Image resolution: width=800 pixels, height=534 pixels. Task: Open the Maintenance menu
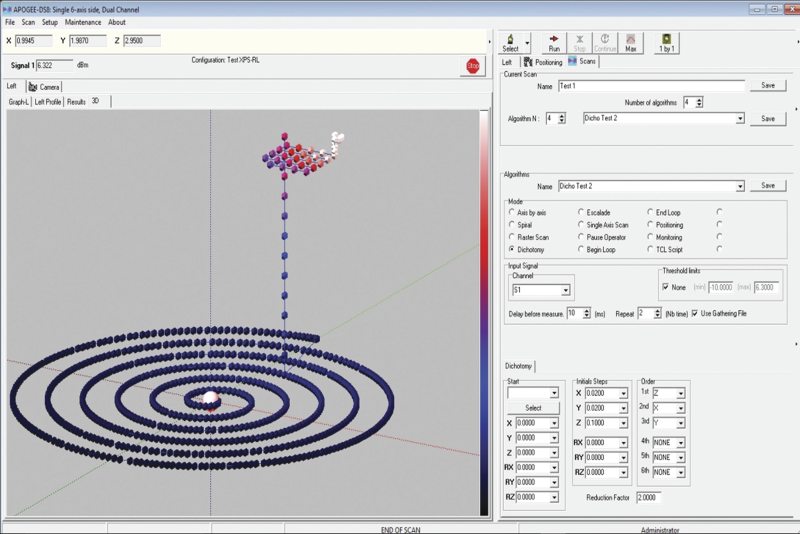(x=84, y=22)
